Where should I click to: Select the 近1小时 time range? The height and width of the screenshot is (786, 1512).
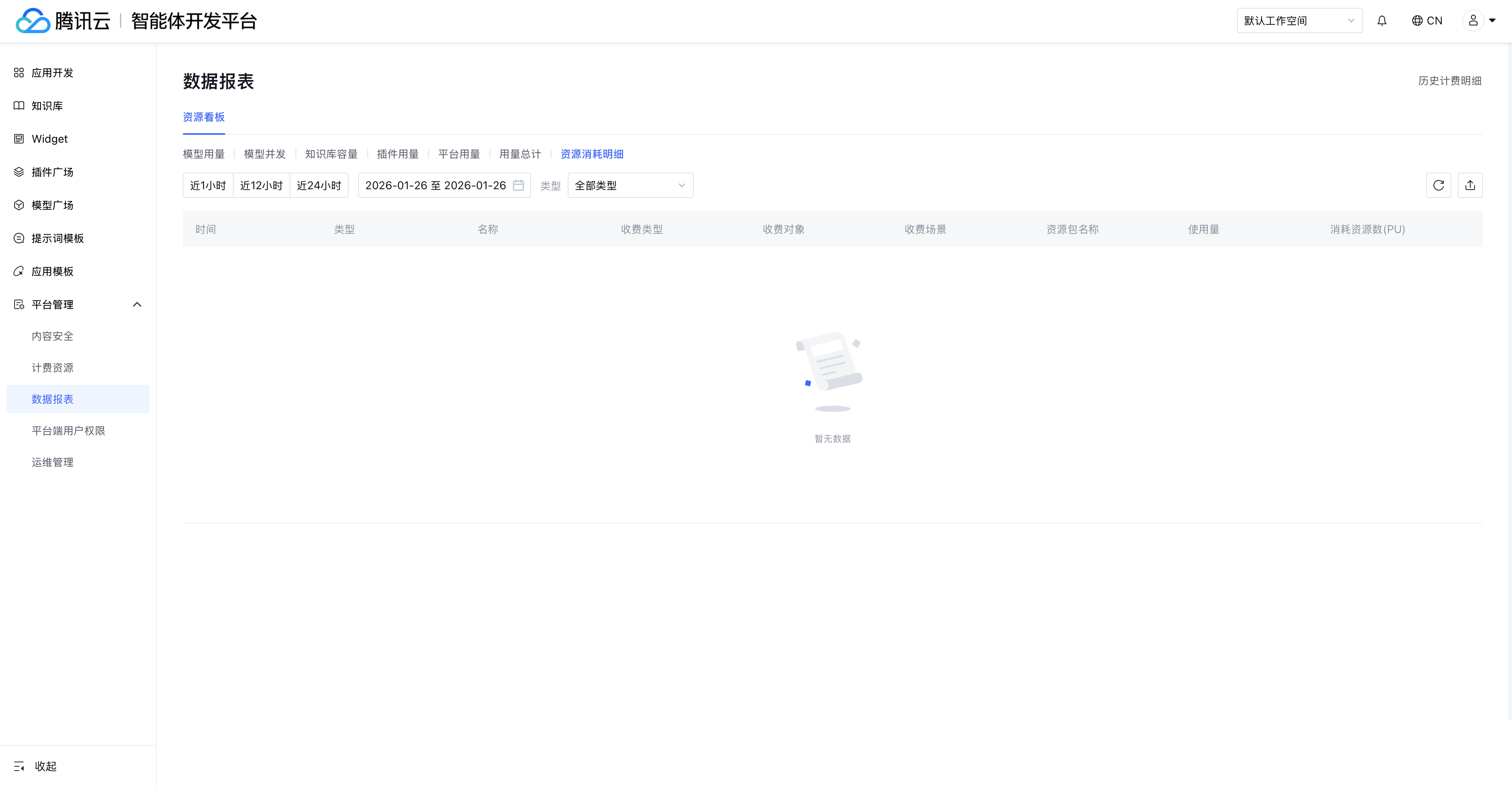click(x=208, y=186)
